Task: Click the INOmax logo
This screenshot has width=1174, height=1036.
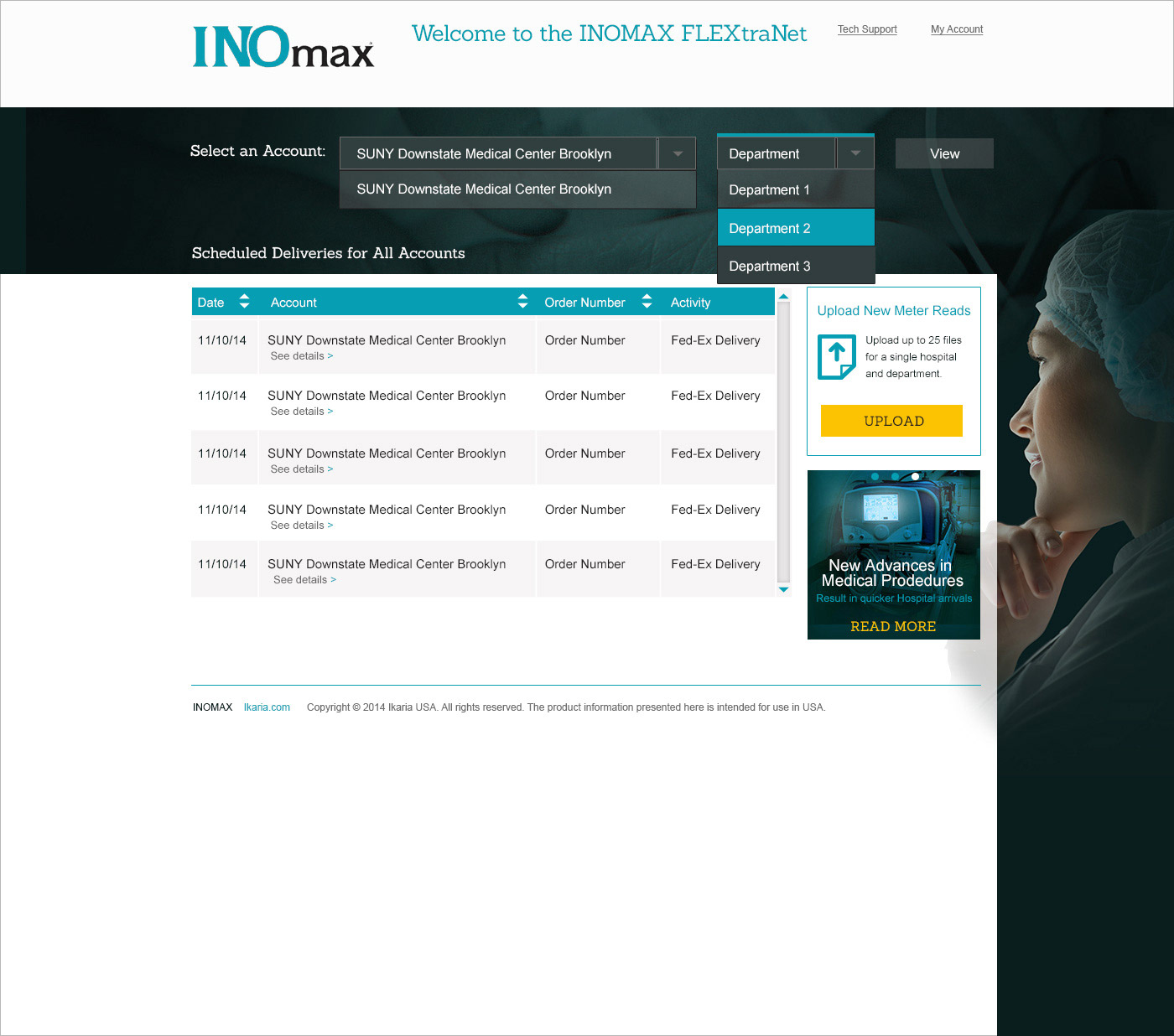Action: click(x=283, y=47)
